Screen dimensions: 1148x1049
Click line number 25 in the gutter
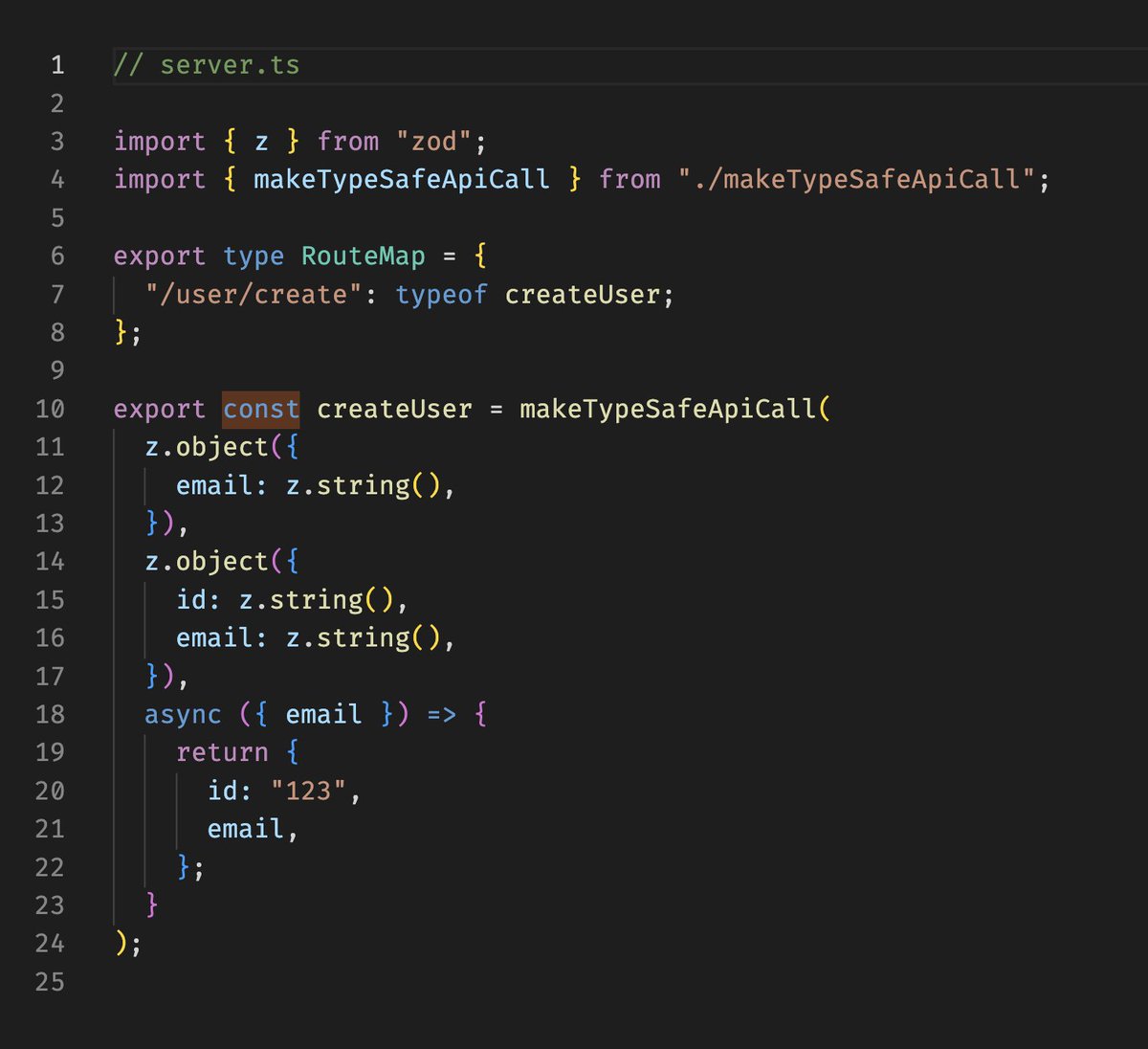[x=50, y=982]
